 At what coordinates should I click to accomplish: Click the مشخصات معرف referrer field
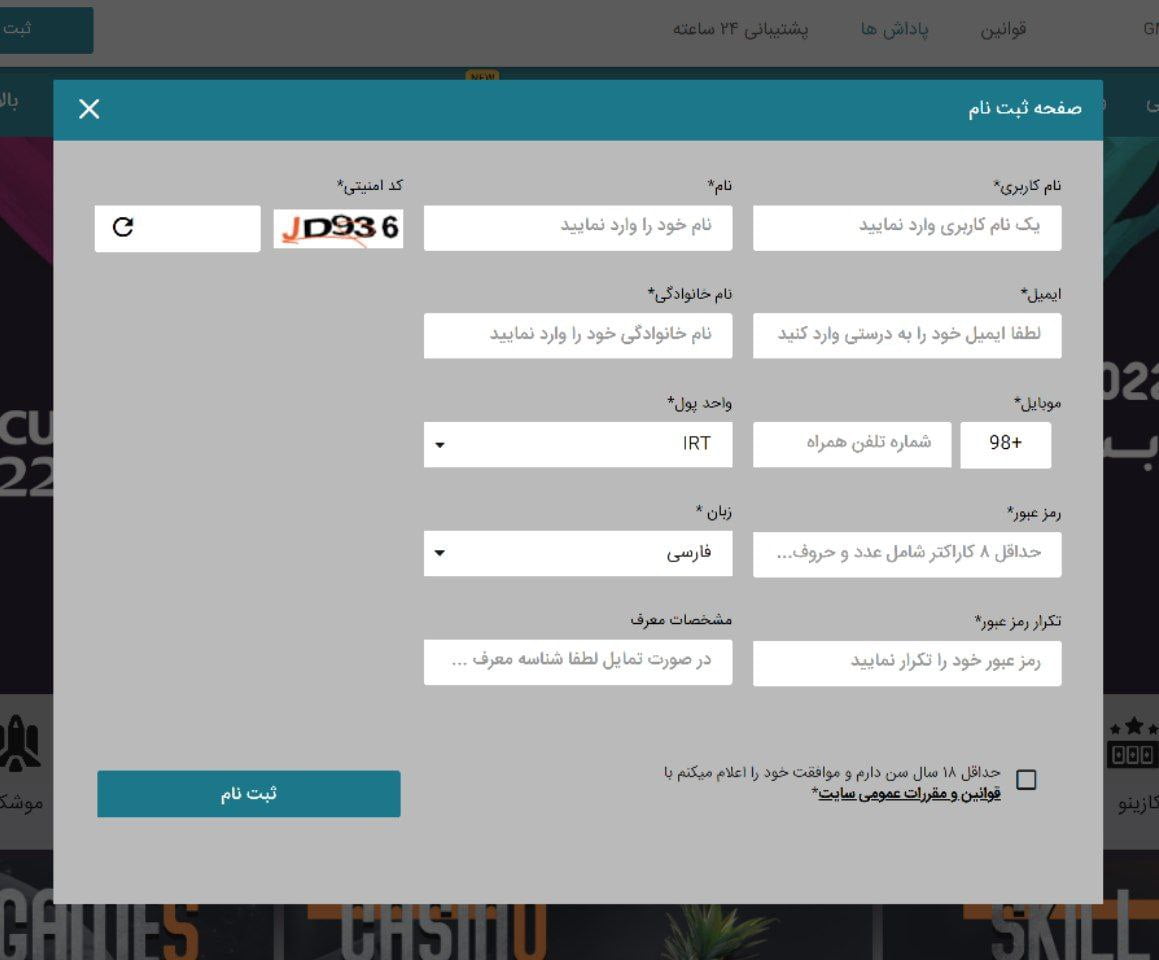pos(578,662)
